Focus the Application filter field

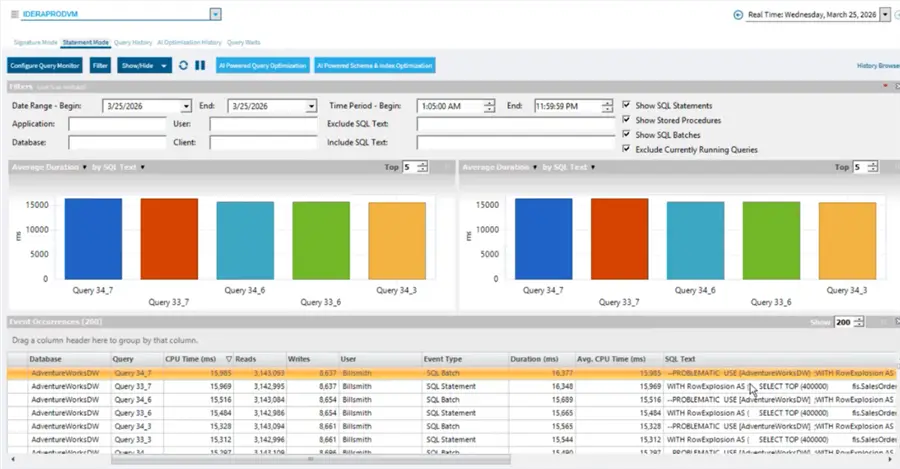point(117,124)
